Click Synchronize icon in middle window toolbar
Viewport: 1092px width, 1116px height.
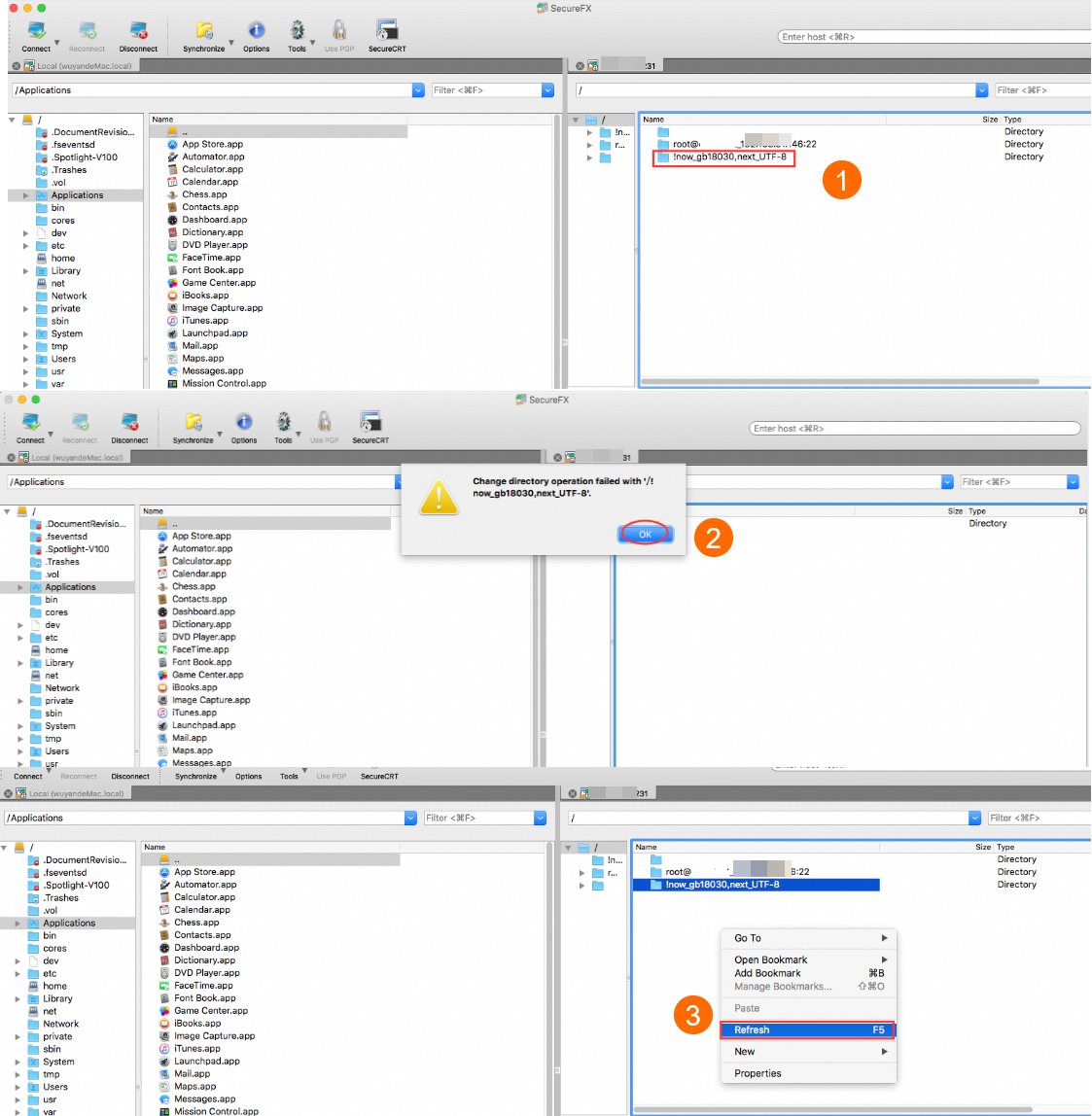tap(193, 422)
